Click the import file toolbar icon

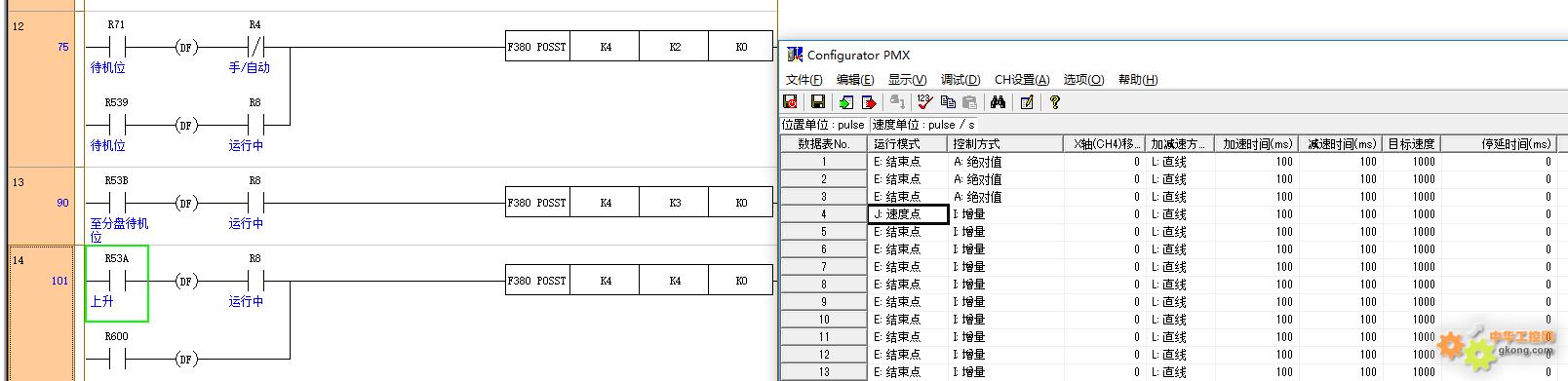coord(845,101)
